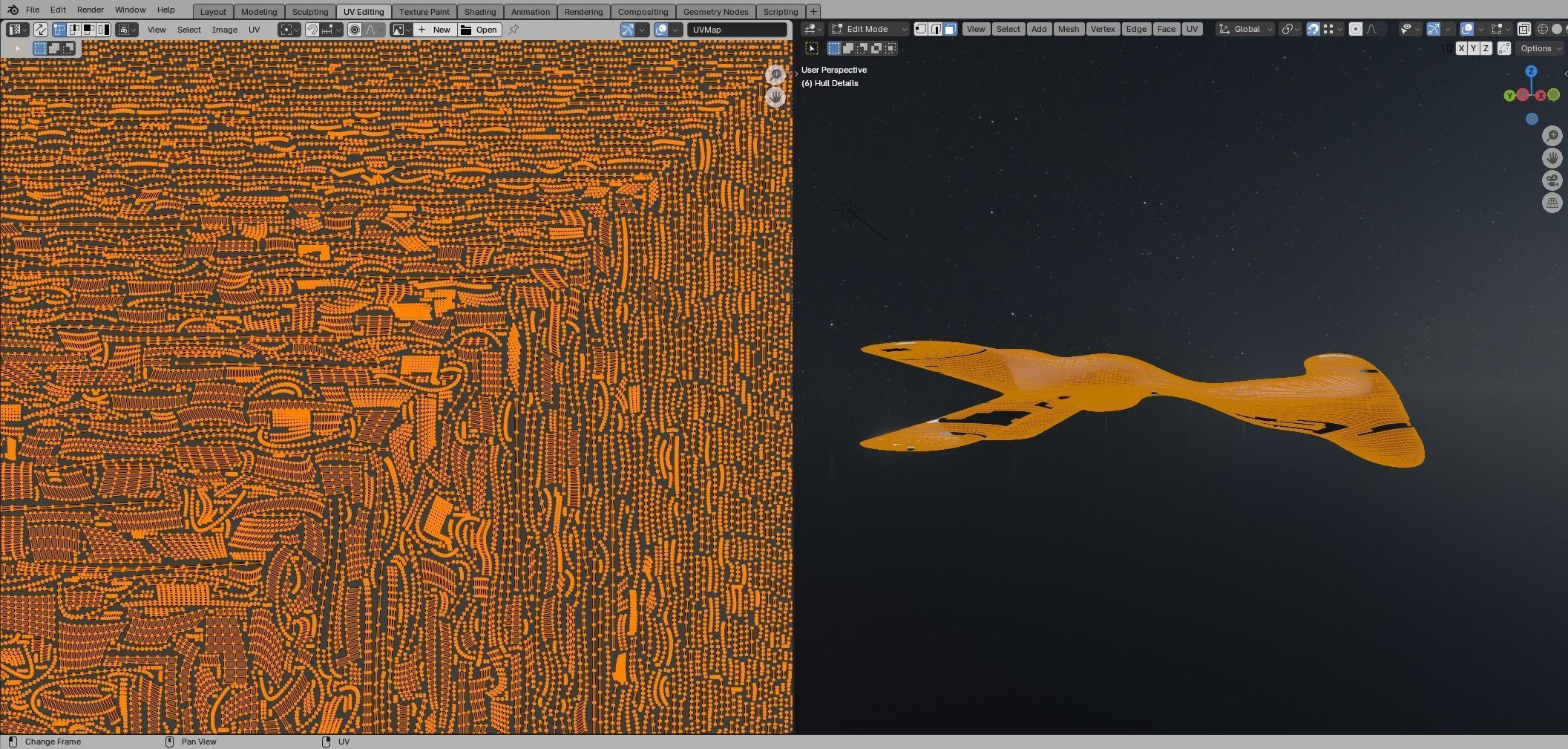The image size is (1568, 749).
Task: Select wireframe viewport shading
Action: point(1542,29)
